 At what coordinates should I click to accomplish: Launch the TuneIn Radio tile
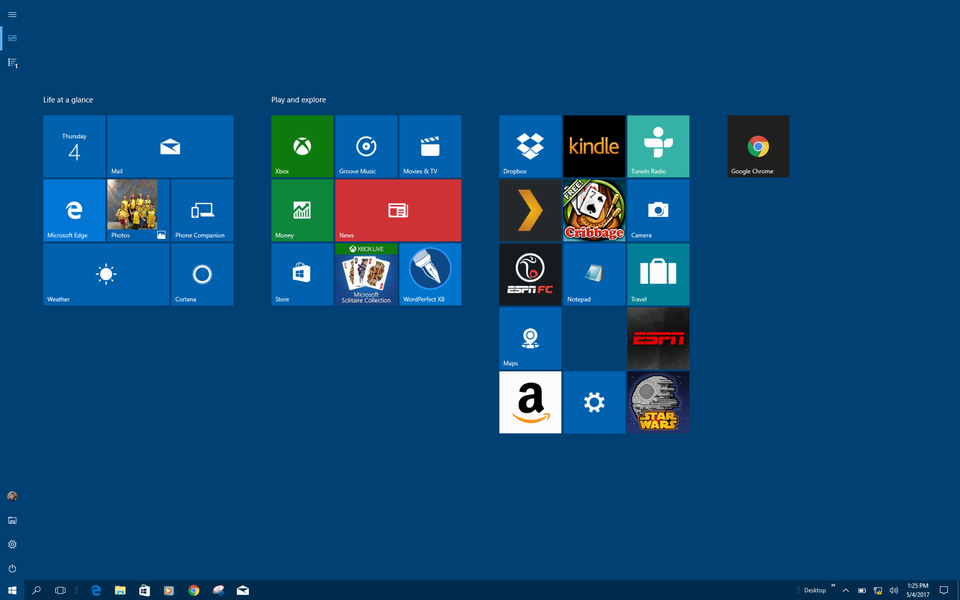pyautogui.click(x=658, y=146)
